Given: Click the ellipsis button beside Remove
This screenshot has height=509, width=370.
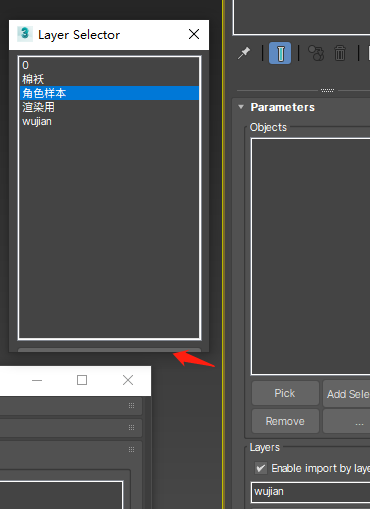Looking at the screenshot, I should pos(347,421).
